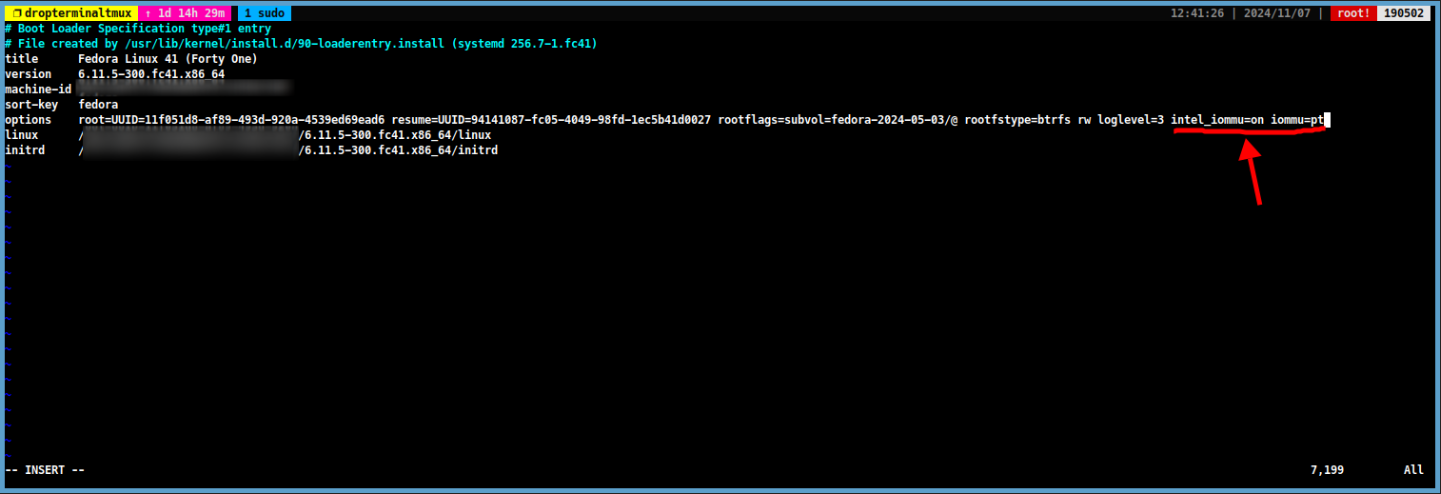Click the resume=UUID parameter text
The image size is (1441, 494).
551,120
